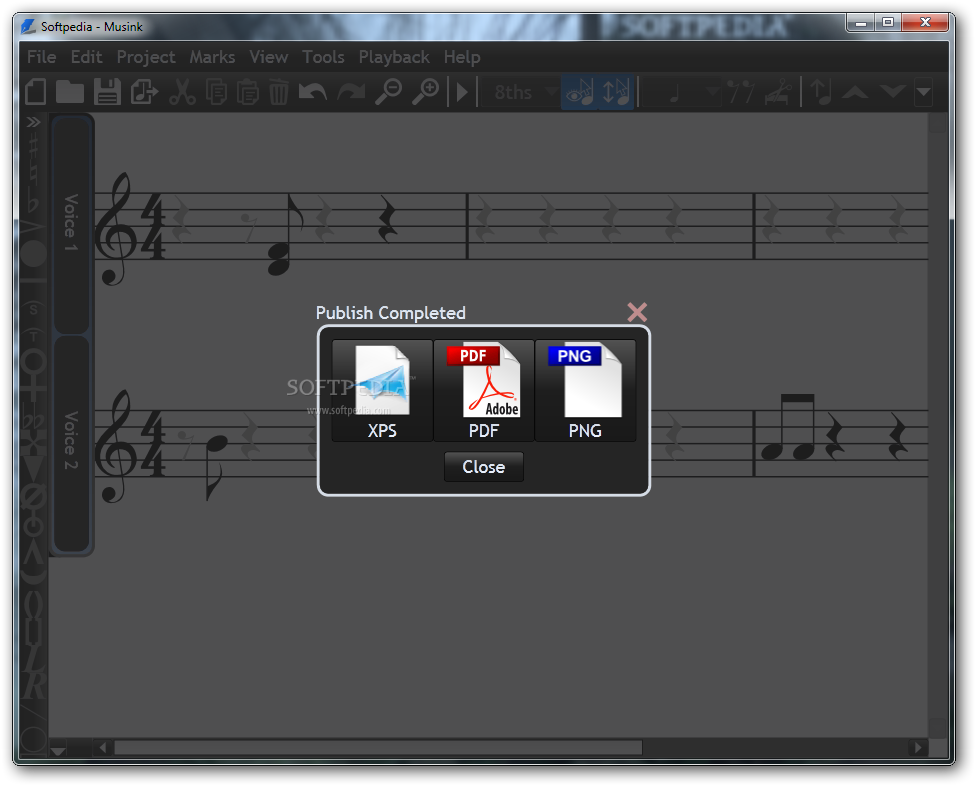
Task: Toggle the eye-note ghost visibility button
Action: pyautogui.click(x=579, y=92)
